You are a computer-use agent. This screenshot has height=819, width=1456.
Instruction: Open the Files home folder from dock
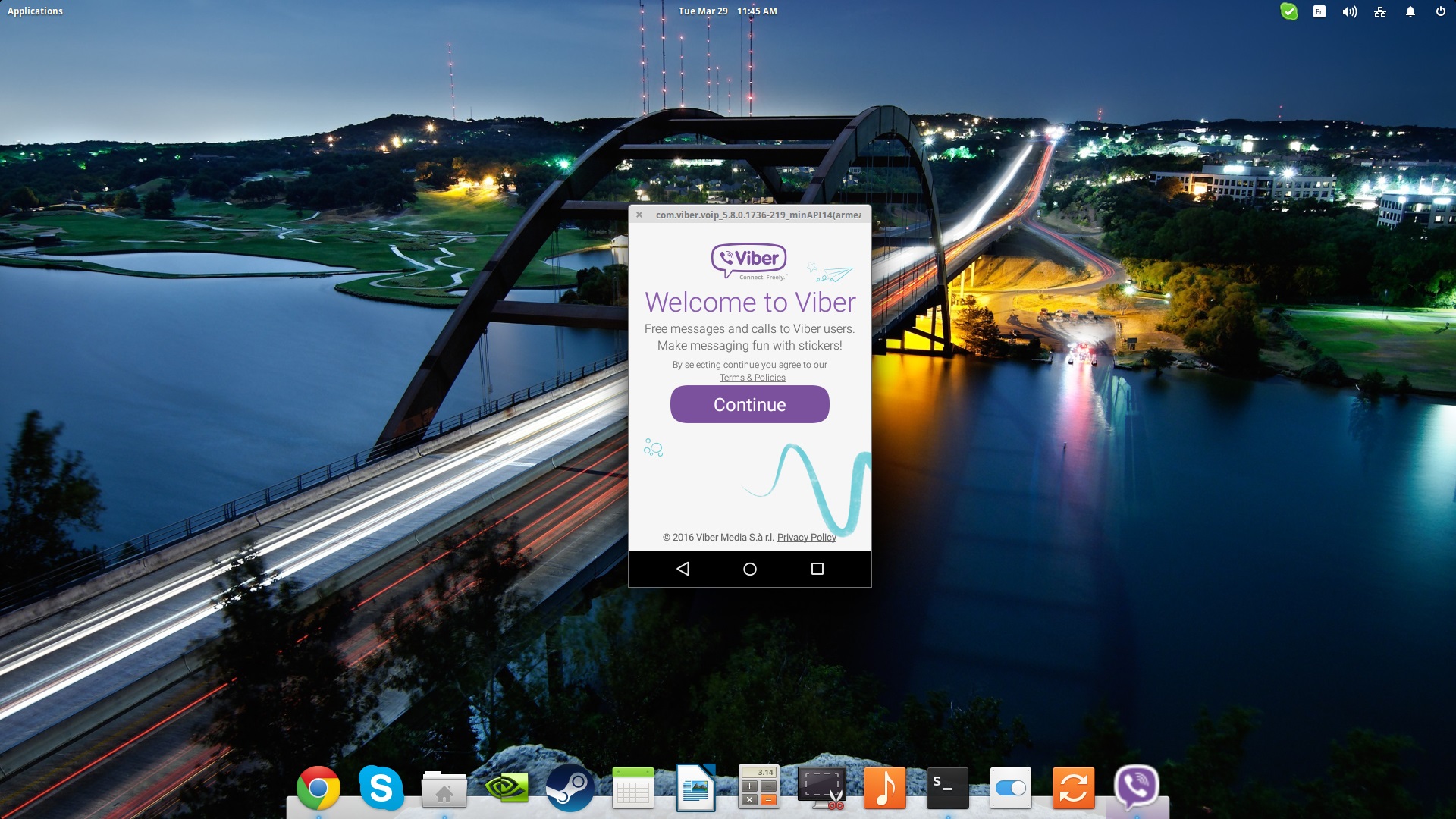[444, 790]
